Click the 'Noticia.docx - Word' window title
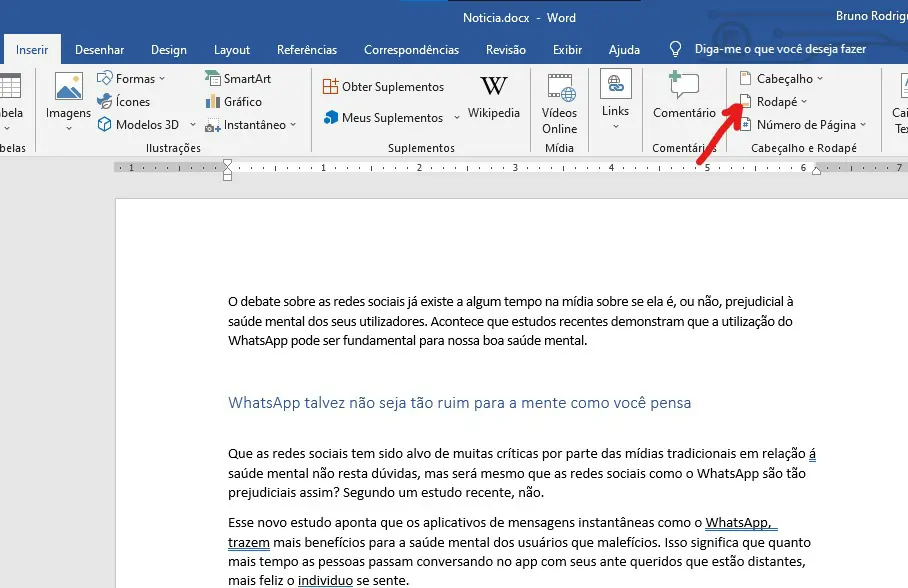Screen dimensions: 908x588 click(519, 18)
